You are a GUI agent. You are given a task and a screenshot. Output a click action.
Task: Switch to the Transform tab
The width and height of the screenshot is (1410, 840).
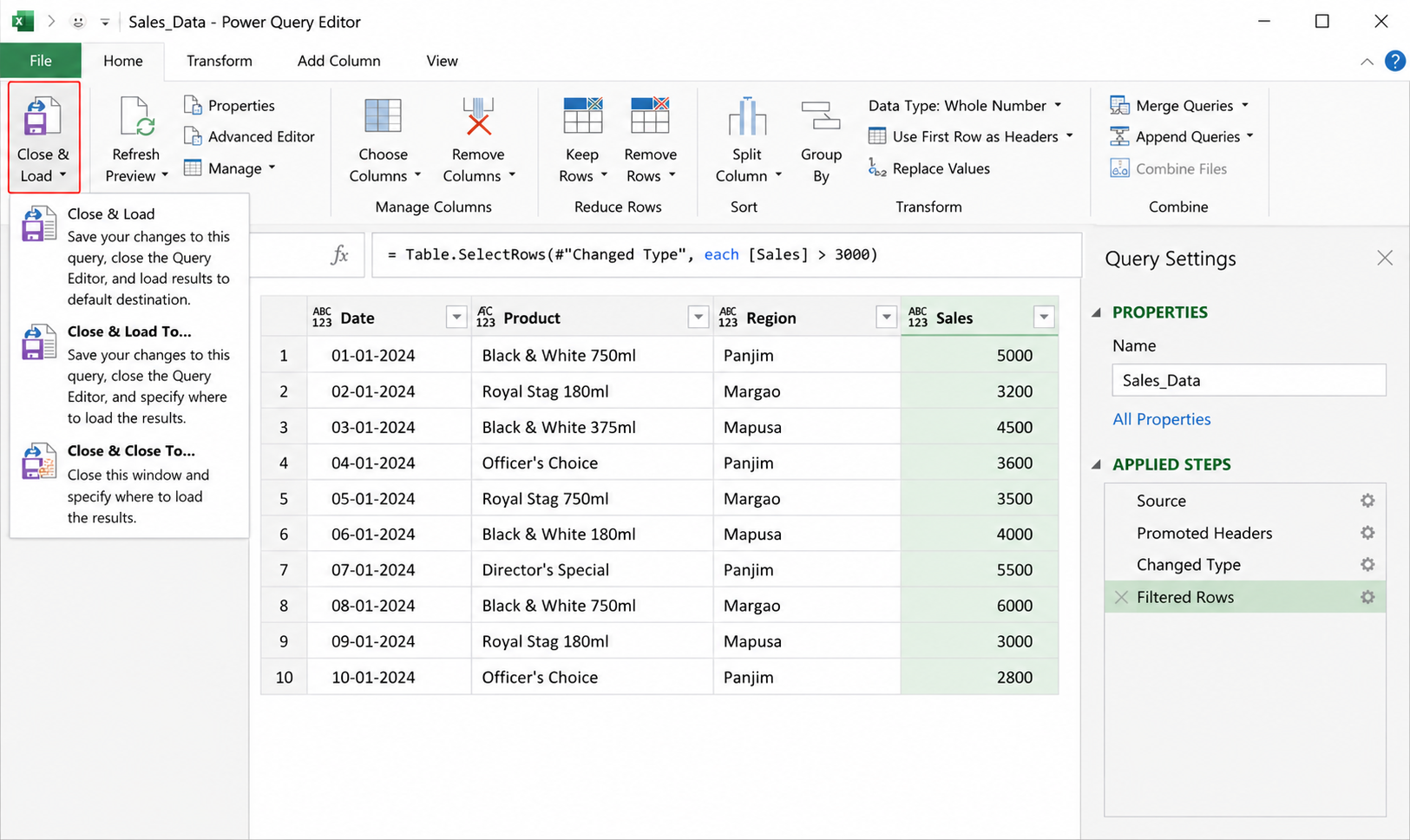(220, 61)
